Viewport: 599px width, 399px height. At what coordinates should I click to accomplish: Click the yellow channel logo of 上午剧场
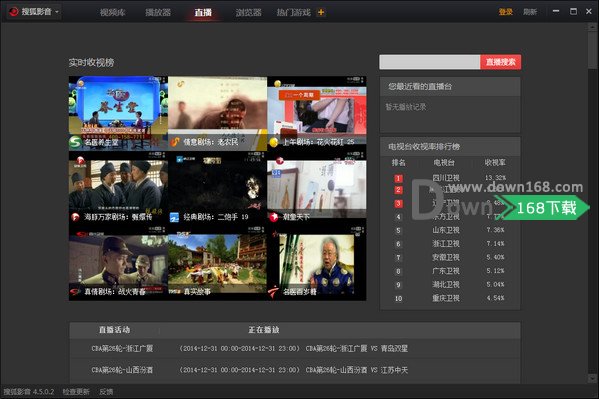point(274,142)
